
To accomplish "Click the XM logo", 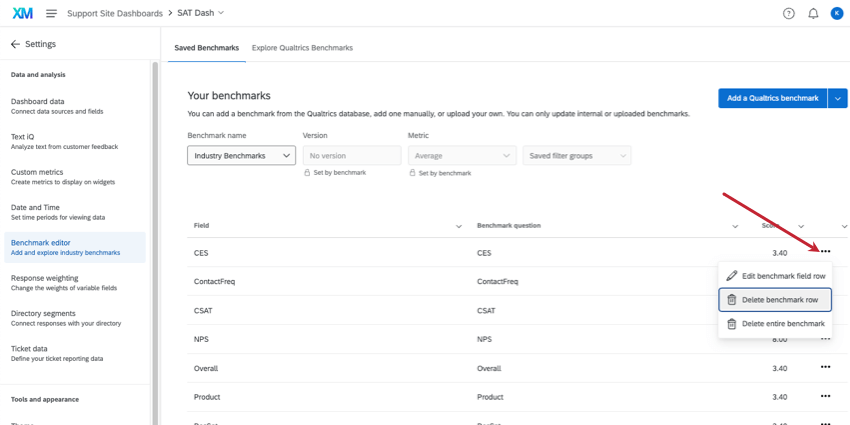I will [22, 13].
